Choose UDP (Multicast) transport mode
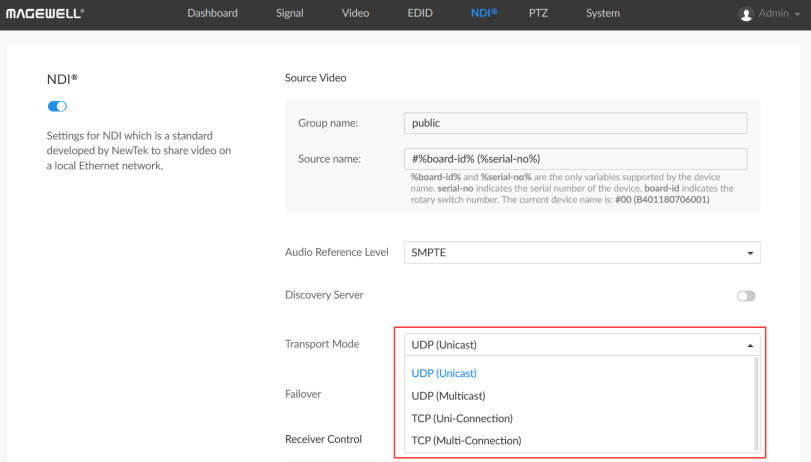This screenshot has width=811, height=462. [448, 396]
